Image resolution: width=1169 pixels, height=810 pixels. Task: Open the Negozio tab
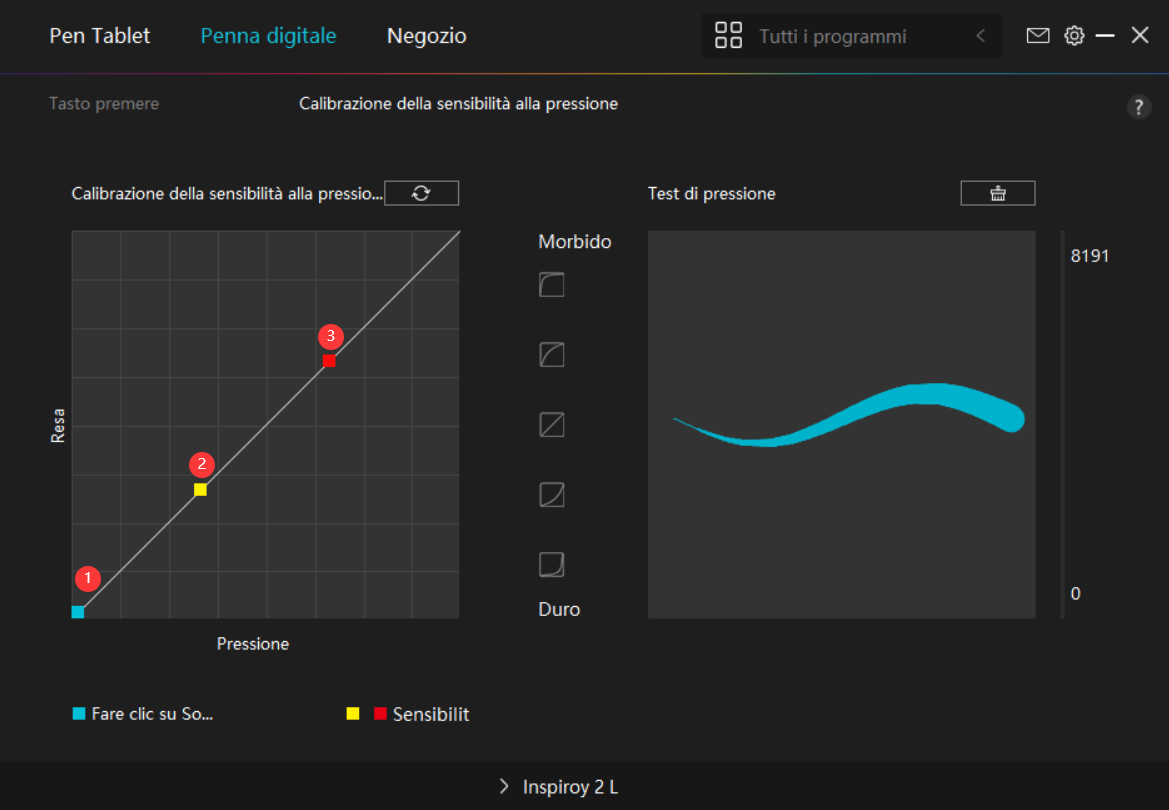click(x=426, y=35)
